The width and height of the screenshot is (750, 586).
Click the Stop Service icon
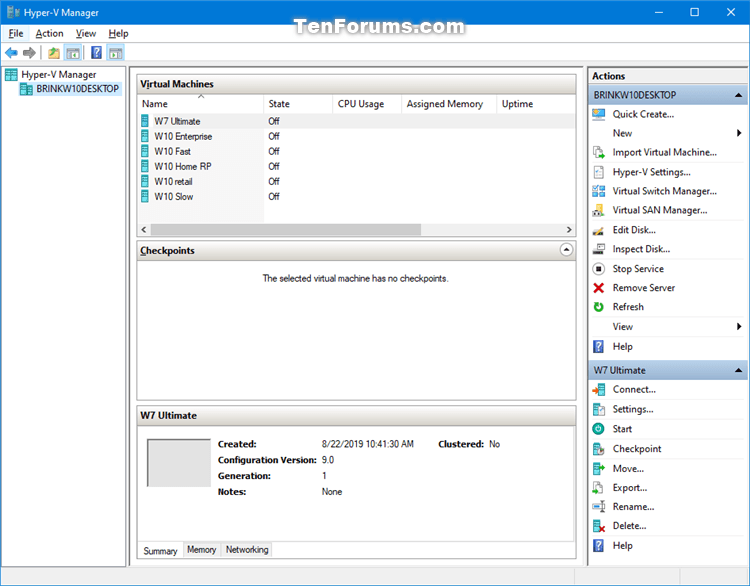click(598, 269)
